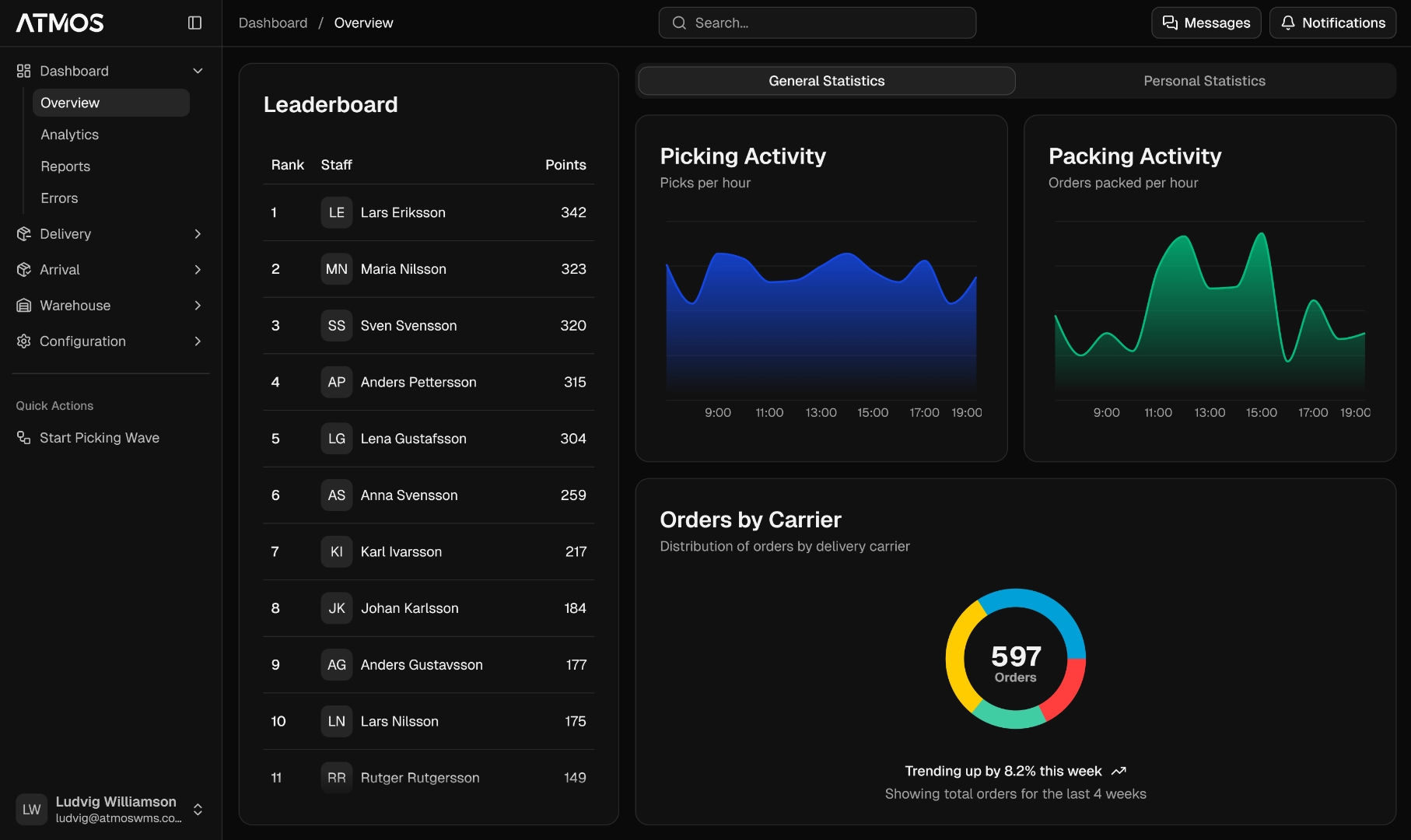
Task: Click the Notifications bell icon
Action: pos(1288,23)
